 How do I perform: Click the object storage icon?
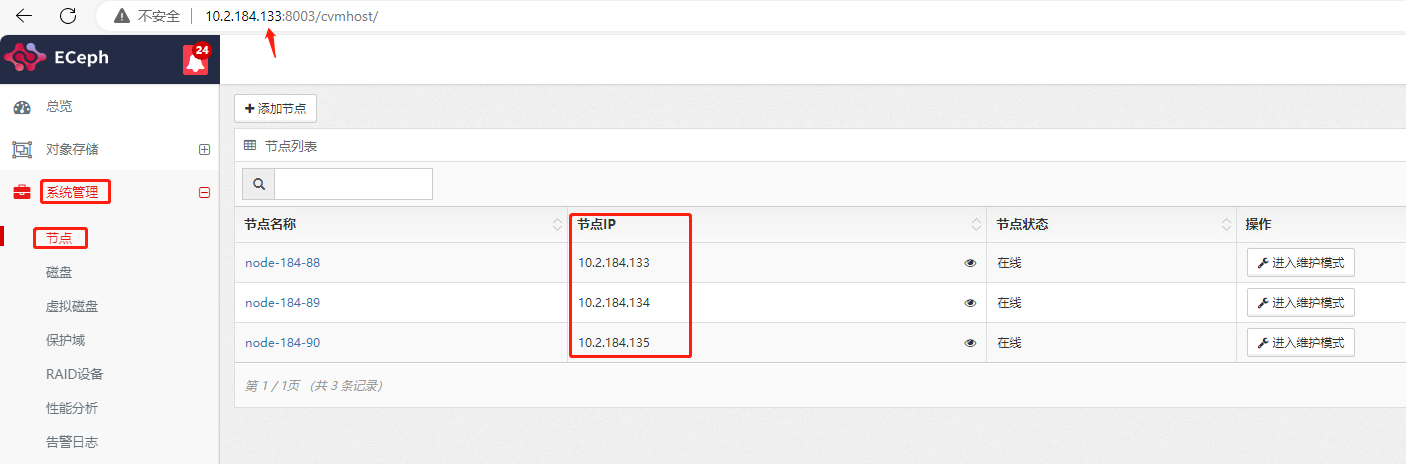[x=22, y=150]
